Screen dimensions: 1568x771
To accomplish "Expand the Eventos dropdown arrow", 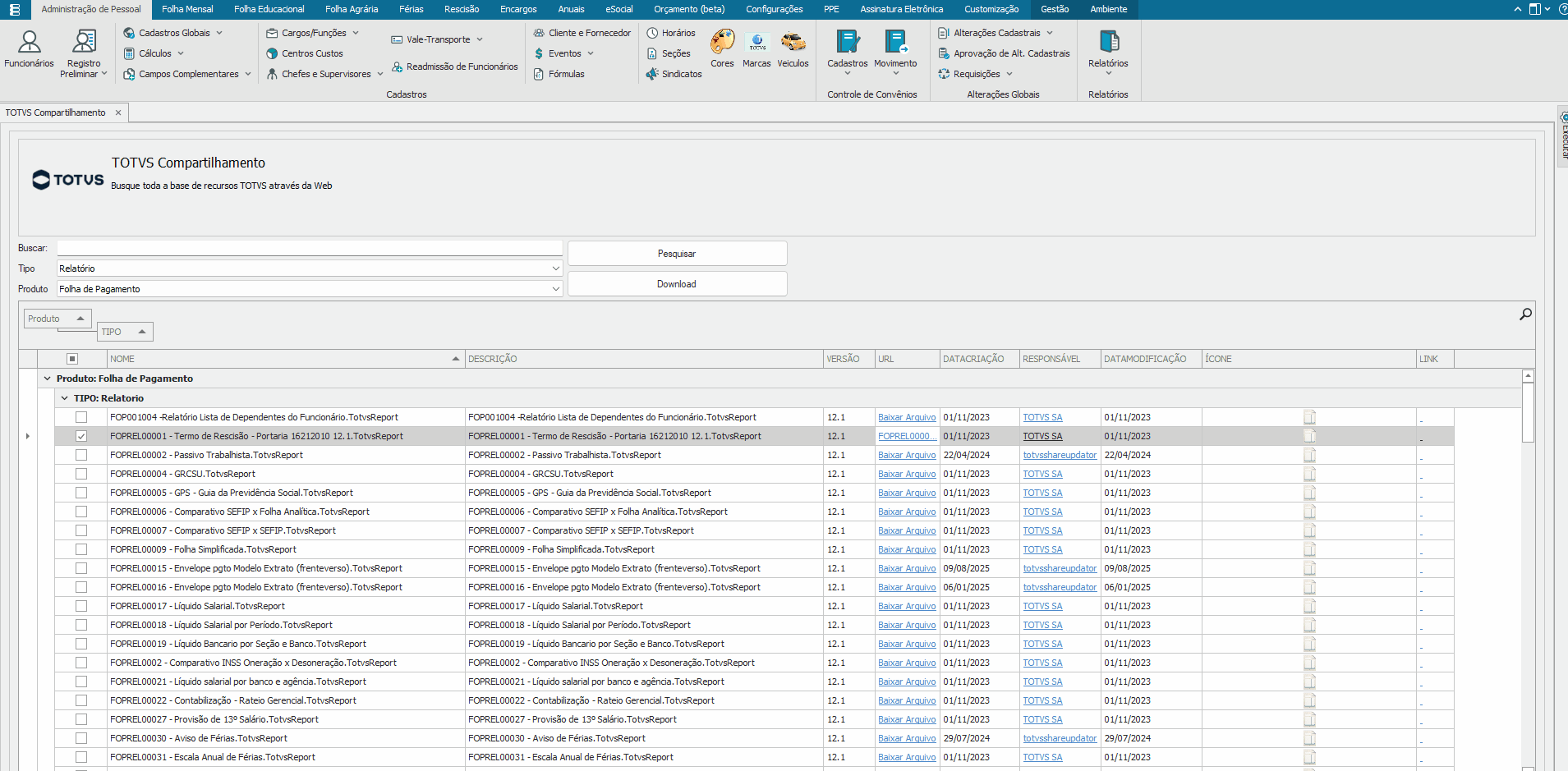I will [591, 53].
